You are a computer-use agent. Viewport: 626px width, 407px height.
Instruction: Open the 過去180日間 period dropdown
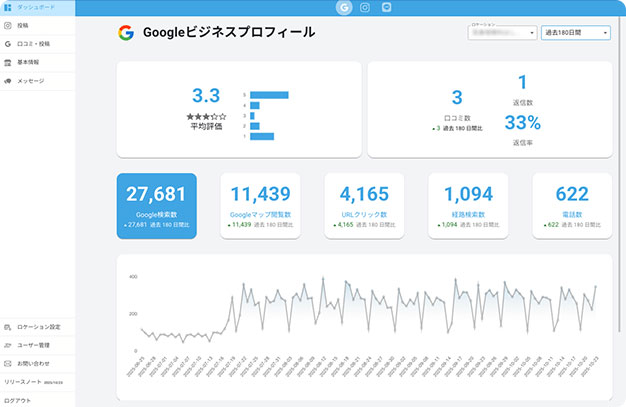pos(576,32)
